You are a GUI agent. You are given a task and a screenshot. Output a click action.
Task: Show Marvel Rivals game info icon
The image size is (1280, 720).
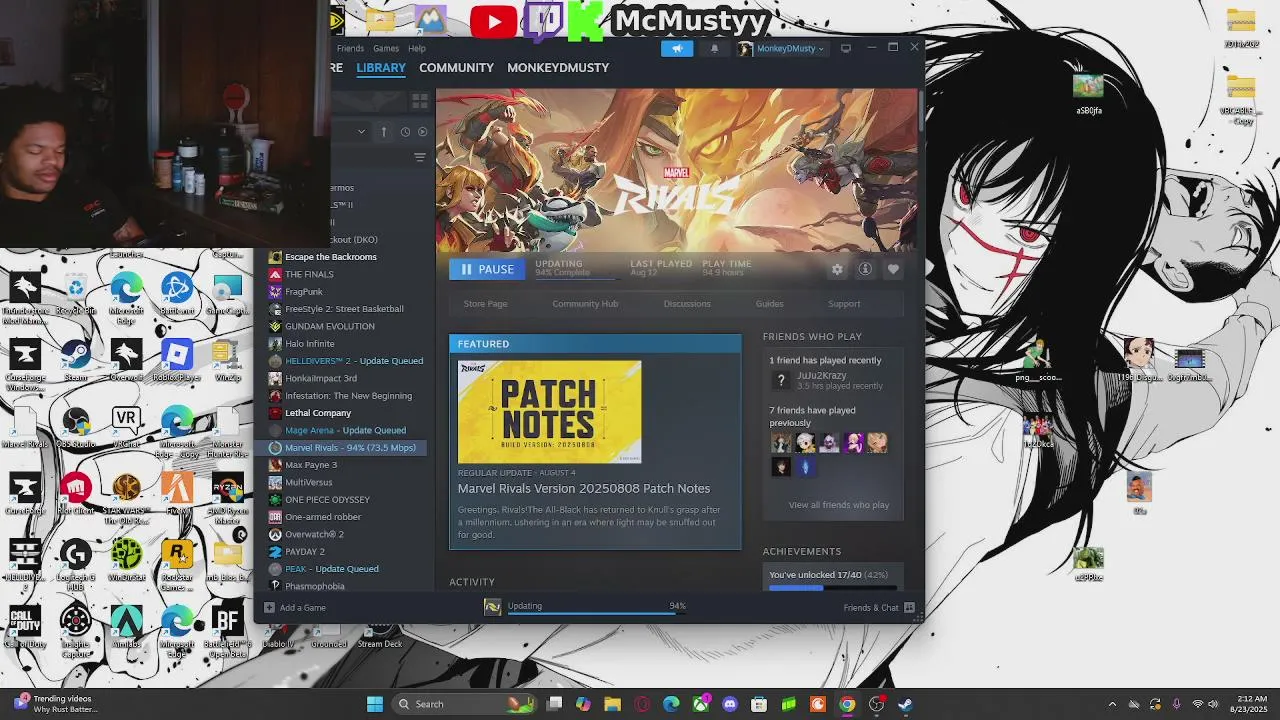[865, 269]
